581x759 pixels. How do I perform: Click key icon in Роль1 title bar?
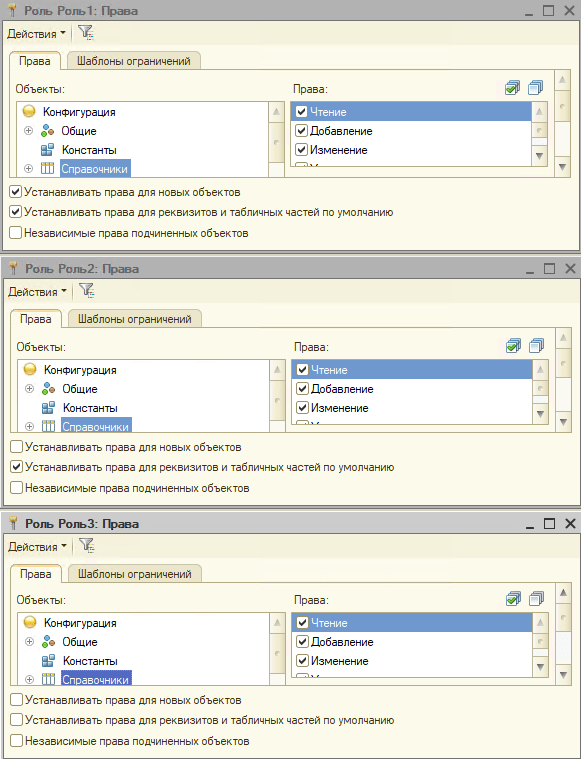point(13,10)
